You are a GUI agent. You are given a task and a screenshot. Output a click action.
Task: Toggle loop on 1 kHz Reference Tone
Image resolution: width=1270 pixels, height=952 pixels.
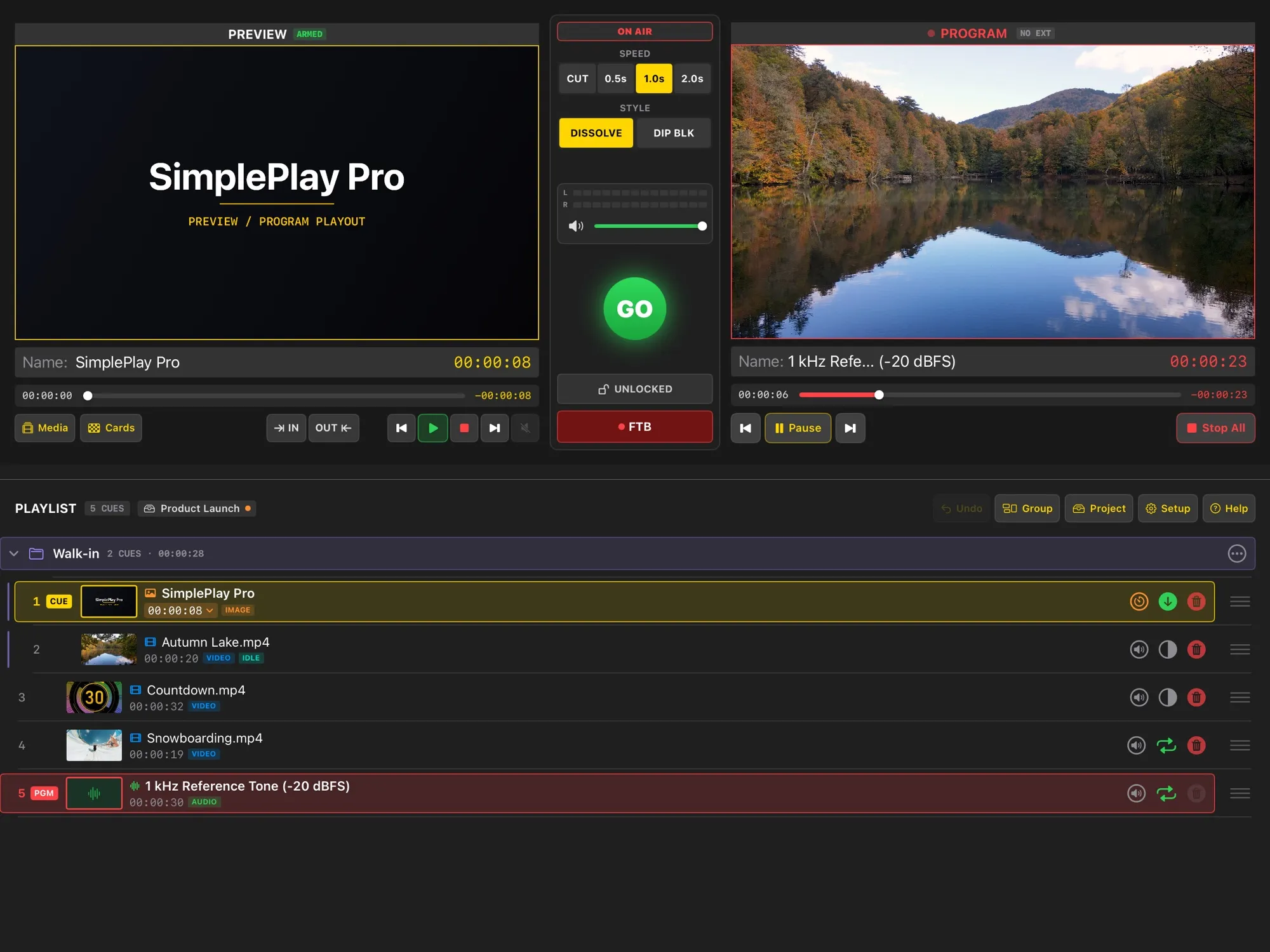1166,793
